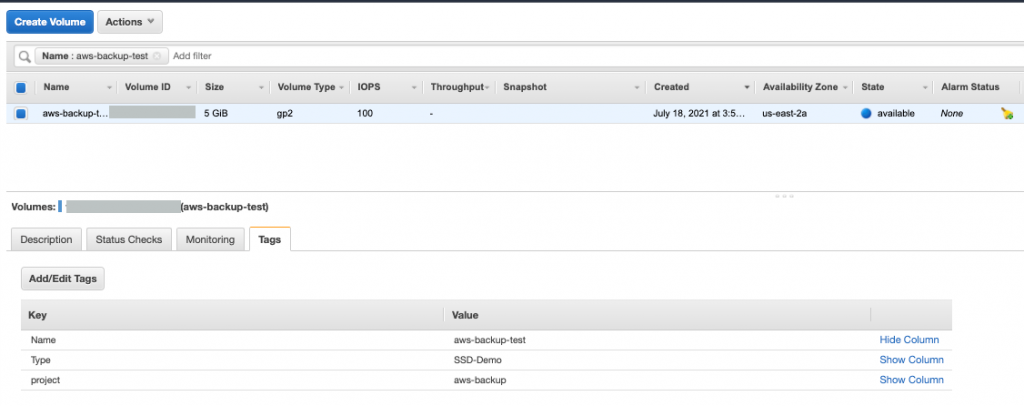Click the July 18, 2021 created cell

[699, 114]
